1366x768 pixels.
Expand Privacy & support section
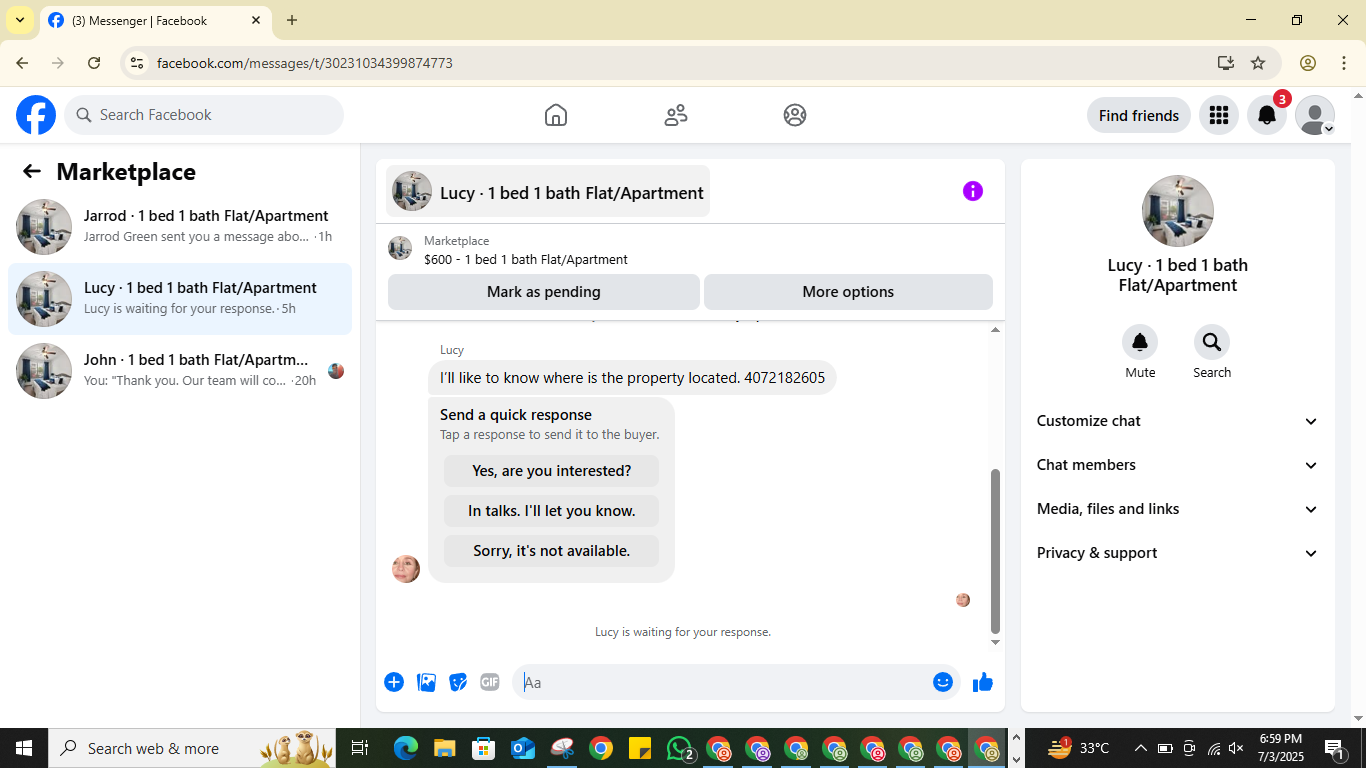pos(1178,553)
